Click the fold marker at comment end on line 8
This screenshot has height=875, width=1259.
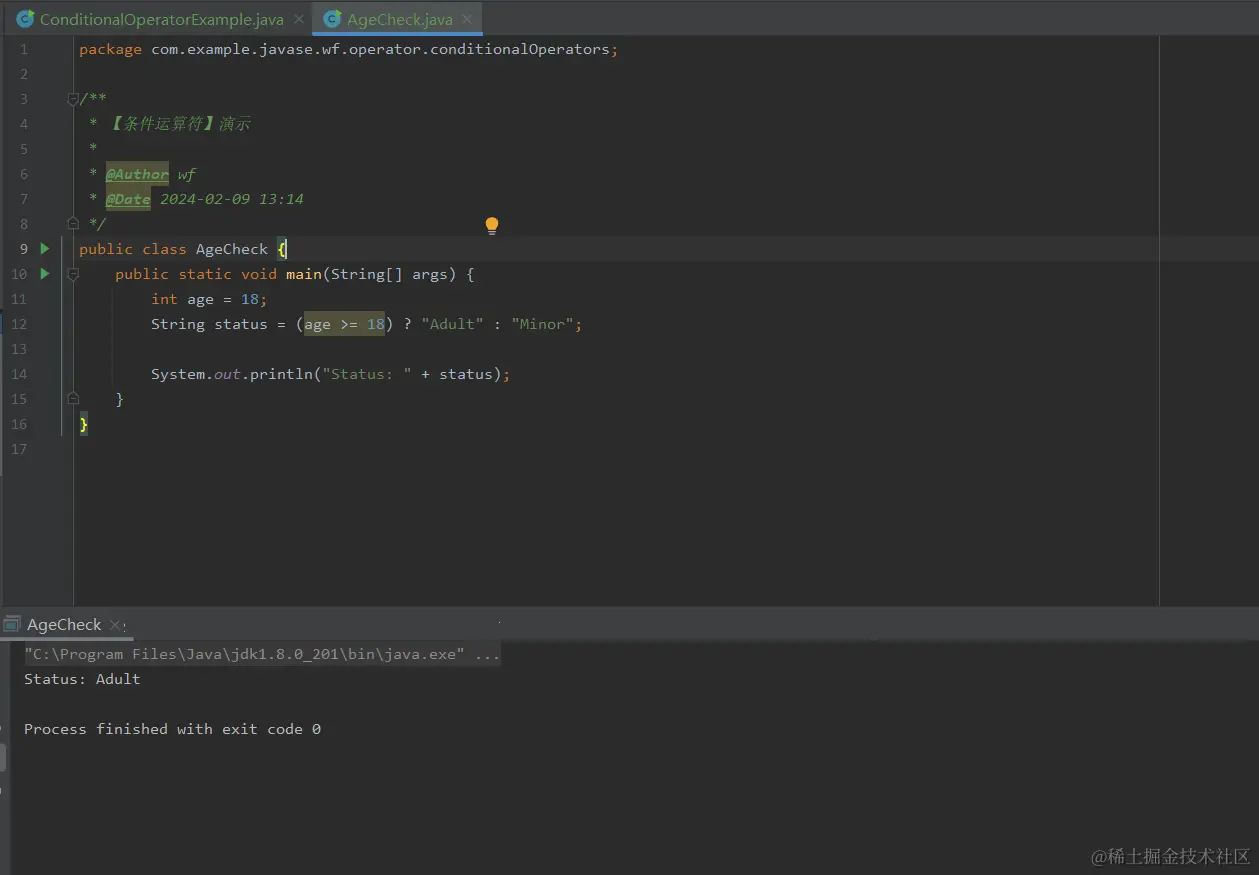coord(73,223)
